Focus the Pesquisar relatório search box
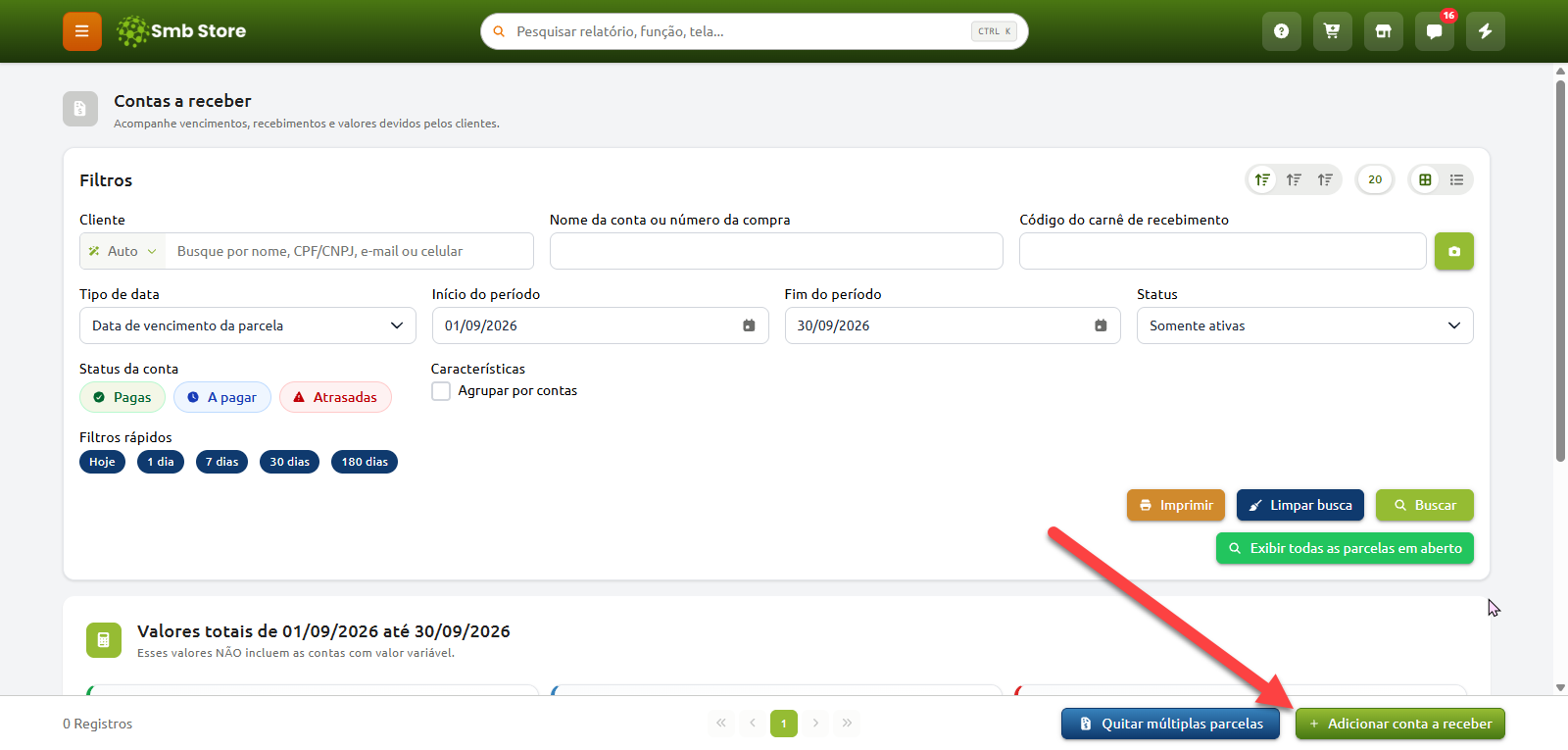1568x750 pixels. (755, 31)
